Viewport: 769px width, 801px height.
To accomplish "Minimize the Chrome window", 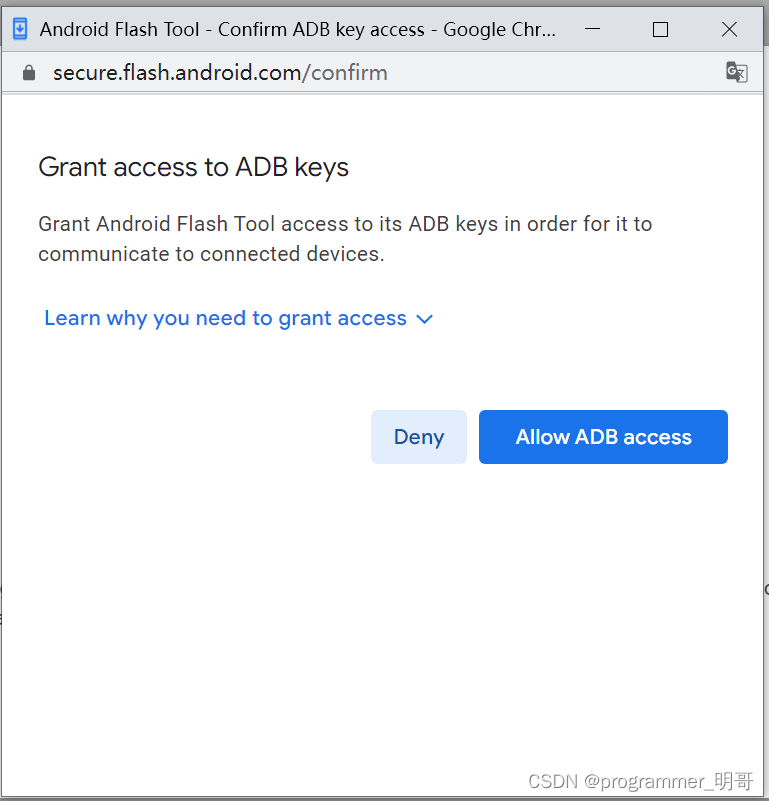I will click(592, 29).
